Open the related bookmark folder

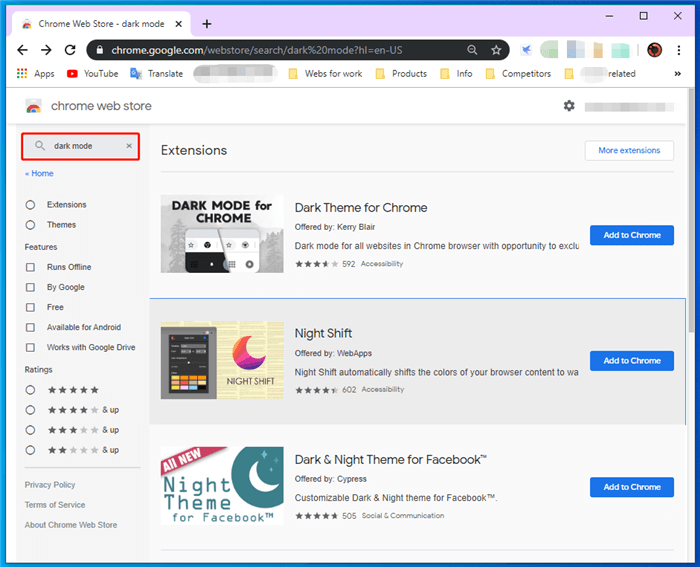[600, 74]
